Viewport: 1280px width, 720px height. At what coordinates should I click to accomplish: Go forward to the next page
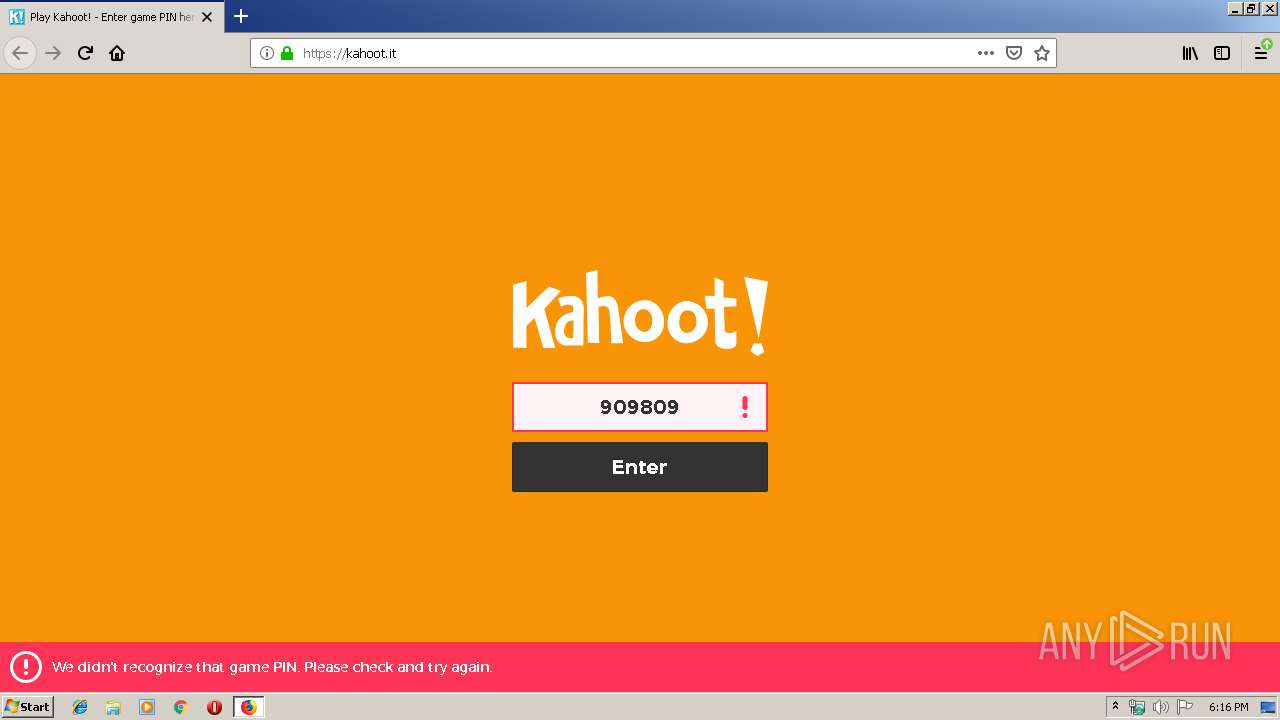[53, 53]
